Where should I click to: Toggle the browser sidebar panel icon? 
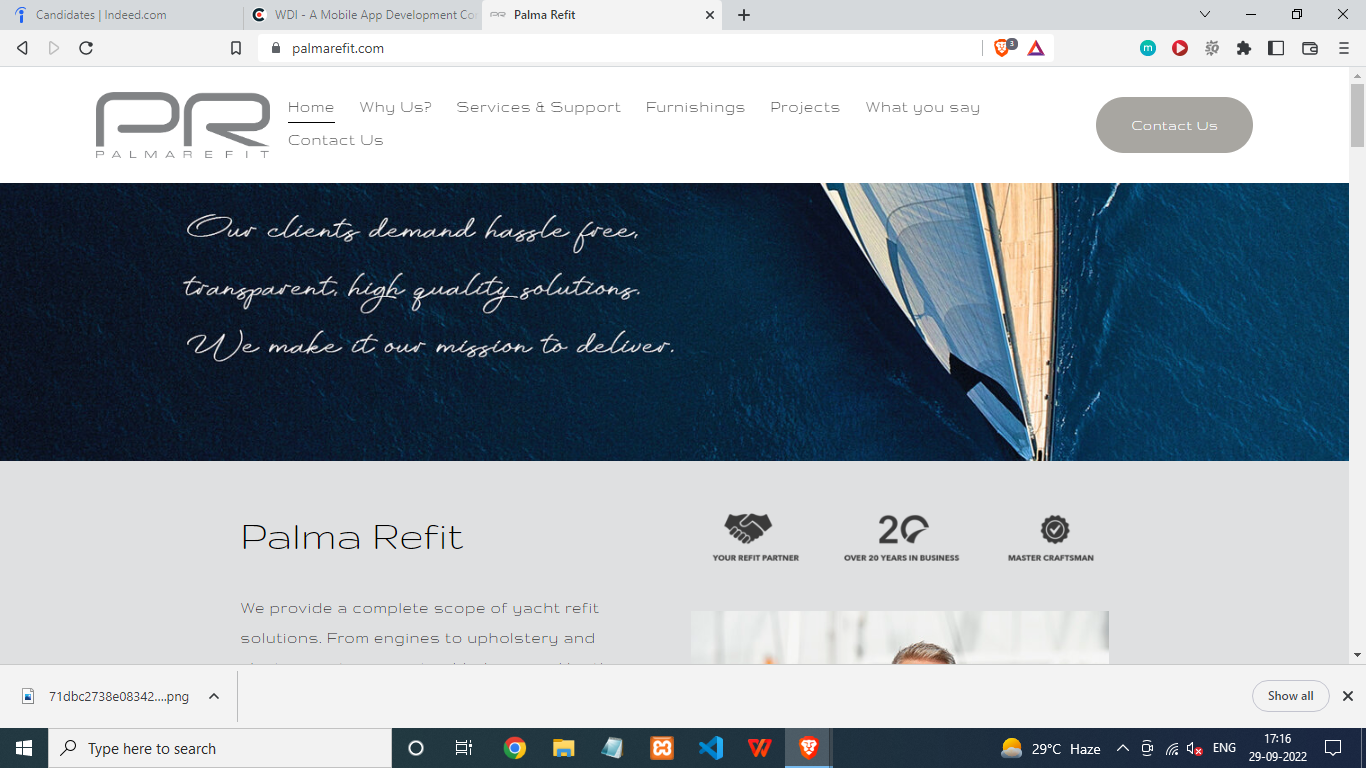[1276, 48]
